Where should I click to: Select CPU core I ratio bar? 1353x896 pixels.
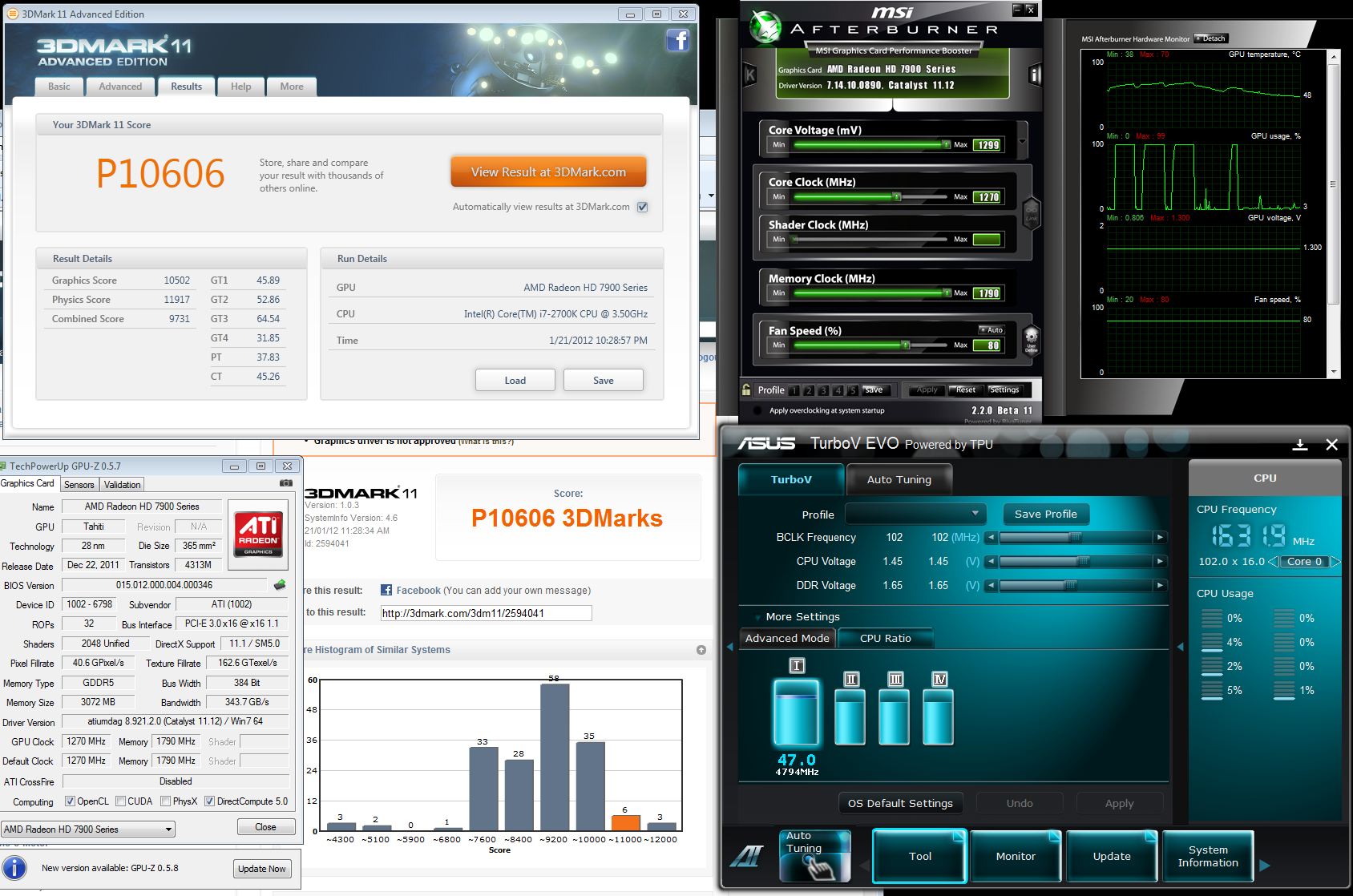coord(796,712)
